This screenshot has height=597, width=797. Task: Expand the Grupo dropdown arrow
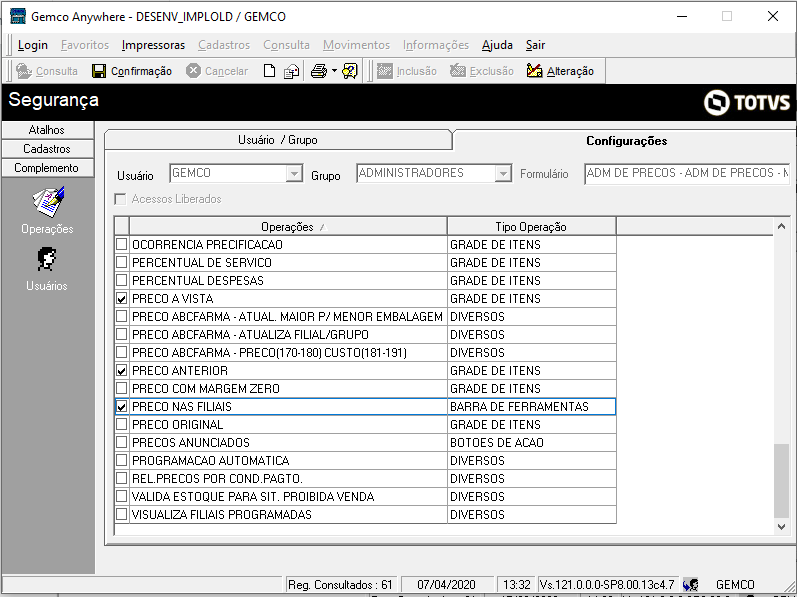[x=503, y=174]
